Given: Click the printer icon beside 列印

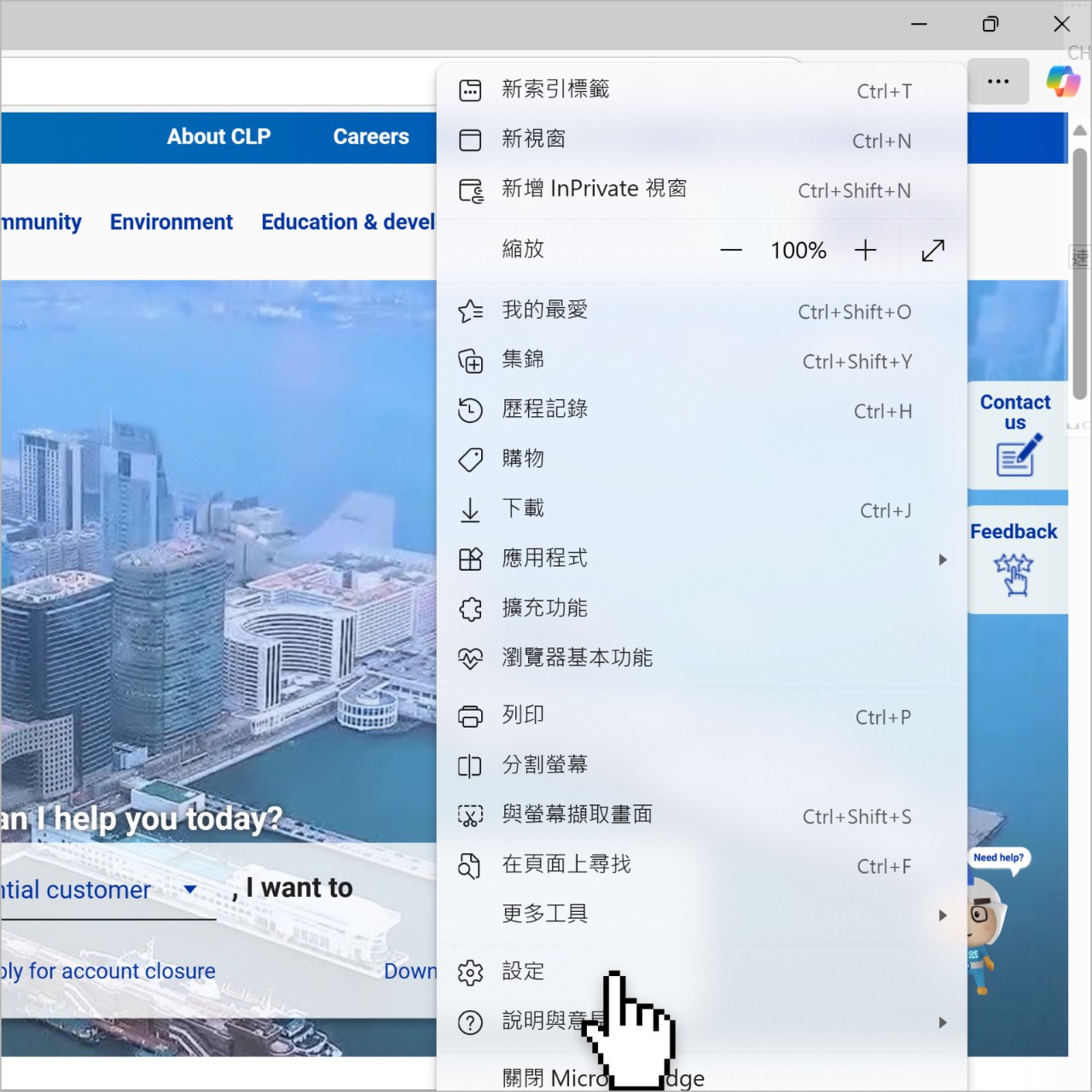Looking at the screenshot, I should (470, 717).
